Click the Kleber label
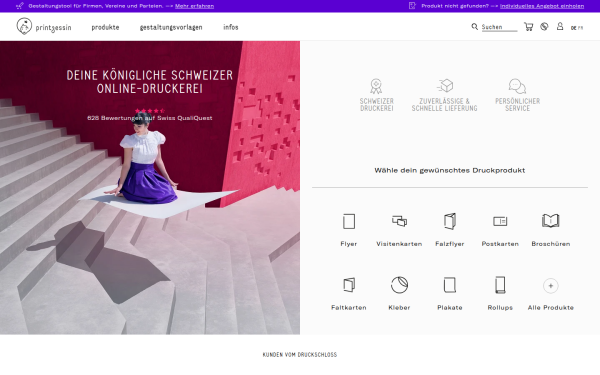Image resolution: width=600 pixels, height=375 pixels. tap(399, 307)
